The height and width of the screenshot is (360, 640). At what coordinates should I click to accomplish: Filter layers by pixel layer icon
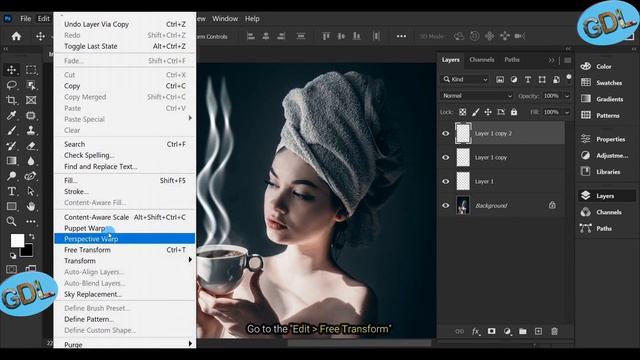500,80
